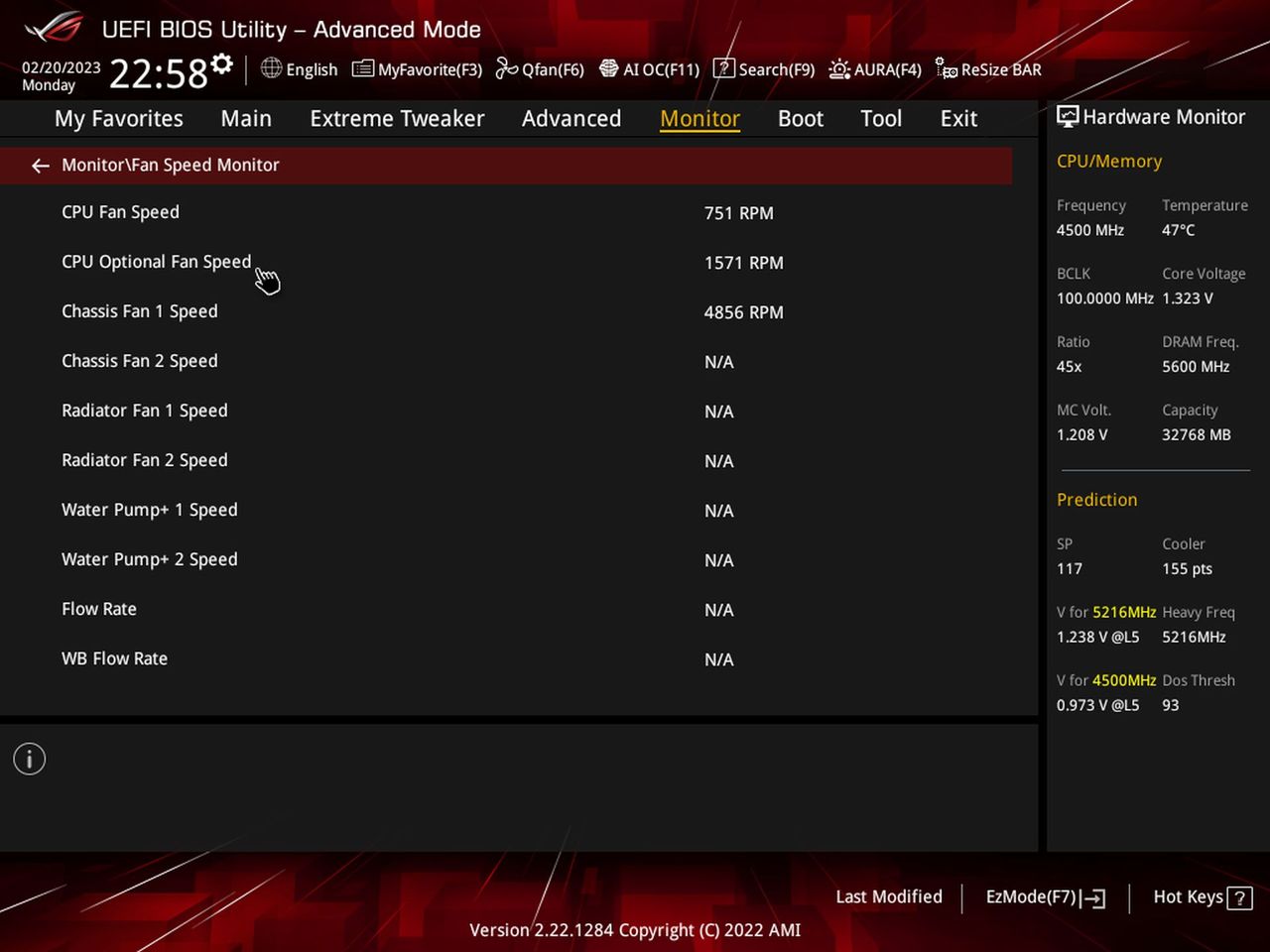Screen dimensions: 1270x952
Task: Select Water Pump+ 1 Speed row
Action: pos(506,510)
